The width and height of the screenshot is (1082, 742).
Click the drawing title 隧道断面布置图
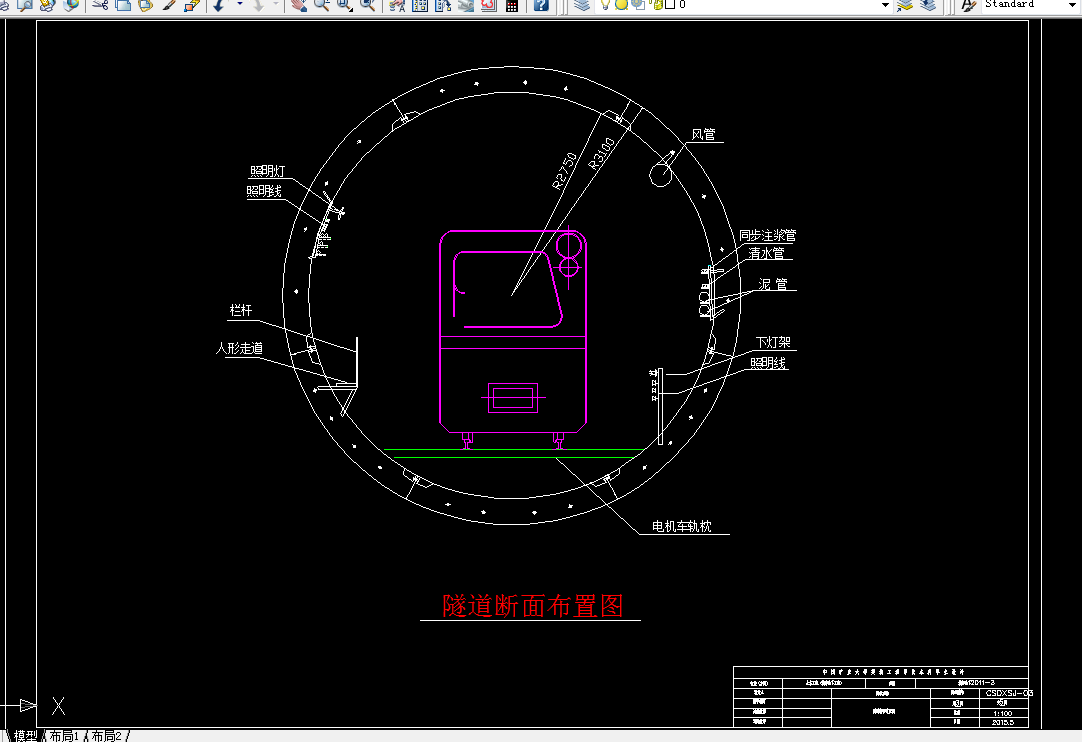pos(532,606)
